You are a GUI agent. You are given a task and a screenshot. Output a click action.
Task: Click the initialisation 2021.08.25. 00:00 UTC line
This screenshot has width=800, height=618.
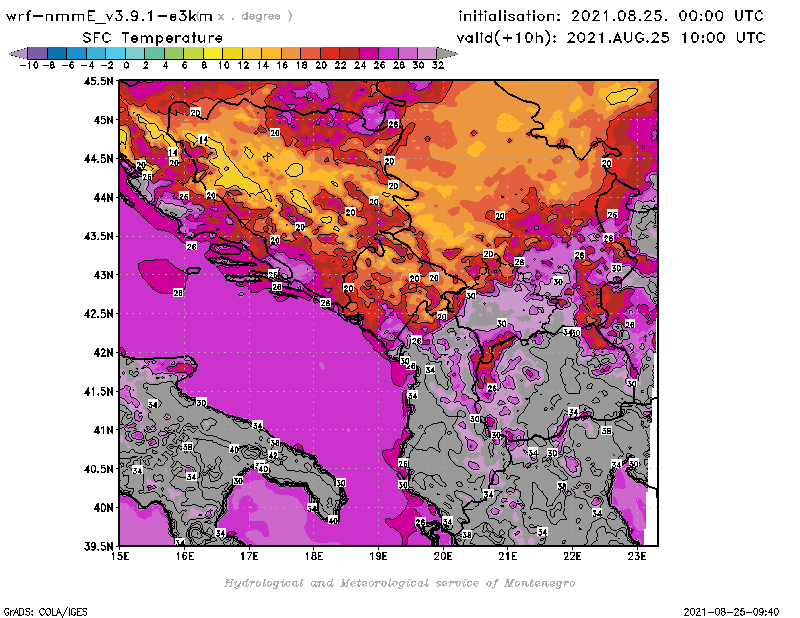point(611,16)
